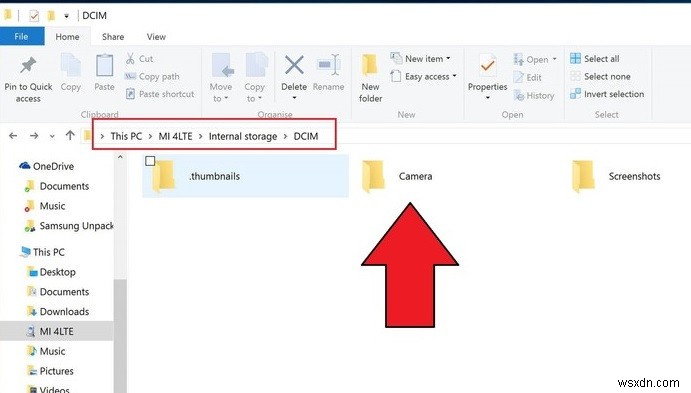Expand the Move to dropdown arrow
The height and width of the screenshot is (393, 691).
(226, 98)
